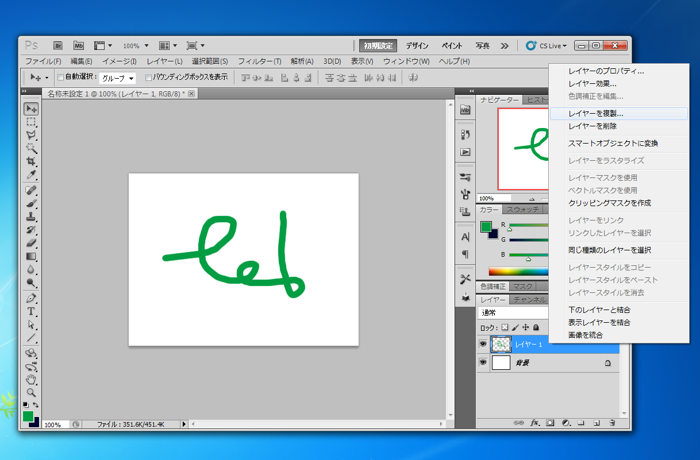
Task: Hide the 背景 layer using its eye icon
Action: (x=483, y=362)
